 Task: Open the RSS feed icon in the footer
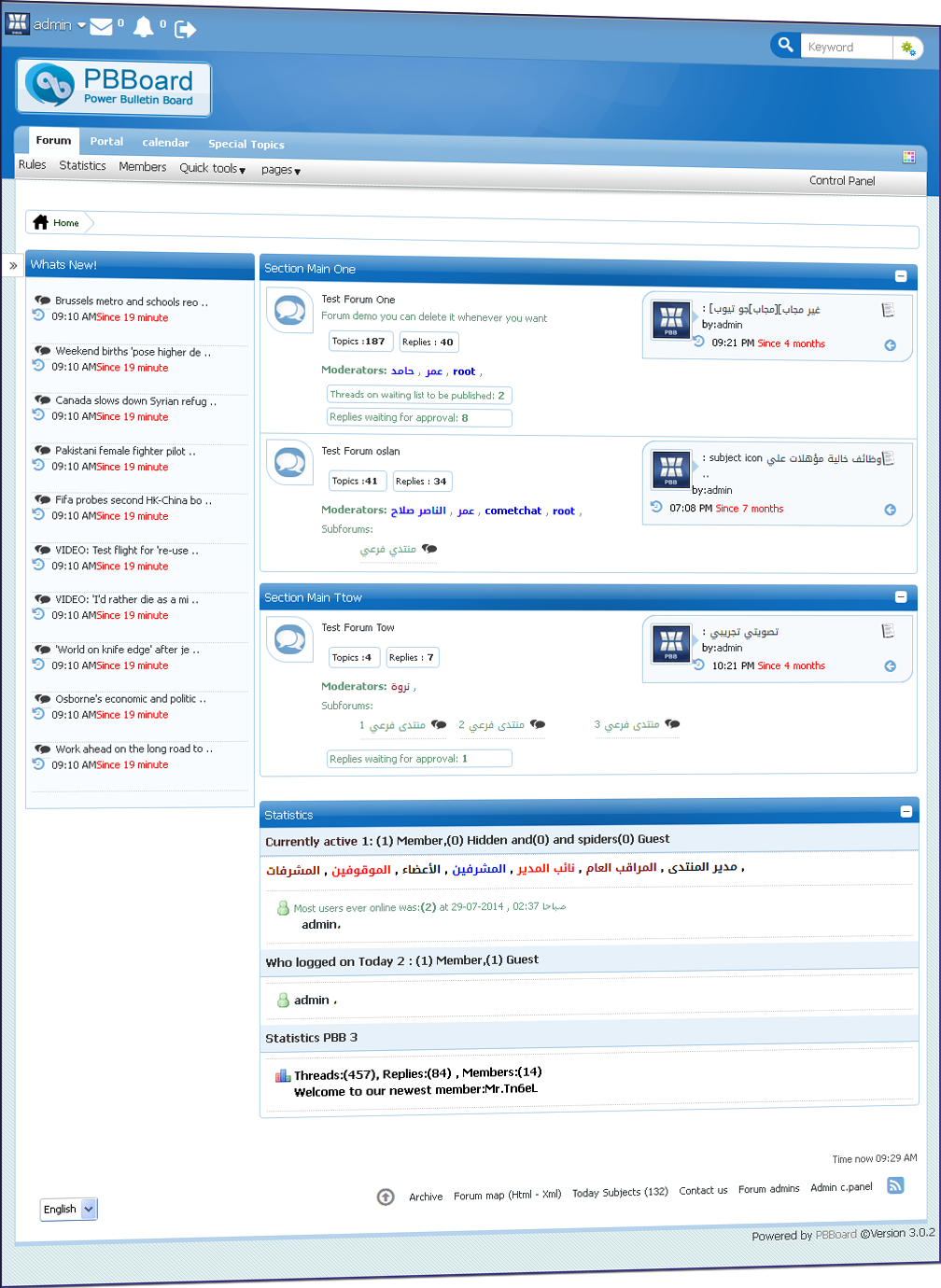coord(895,1185)
